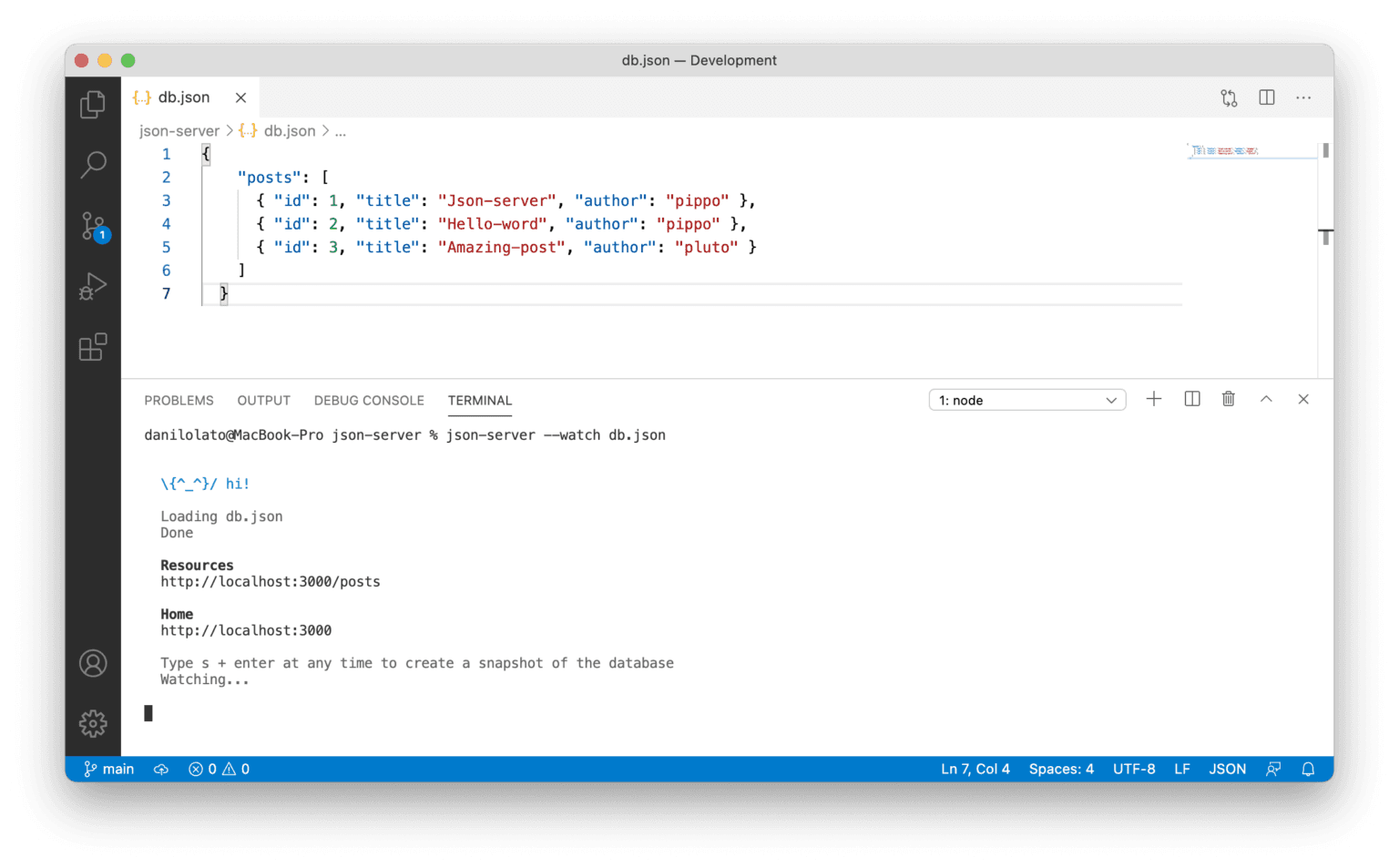Change indentation via Spaces: 4
Screen dimensions: 1399x868
coord(1061,770)
